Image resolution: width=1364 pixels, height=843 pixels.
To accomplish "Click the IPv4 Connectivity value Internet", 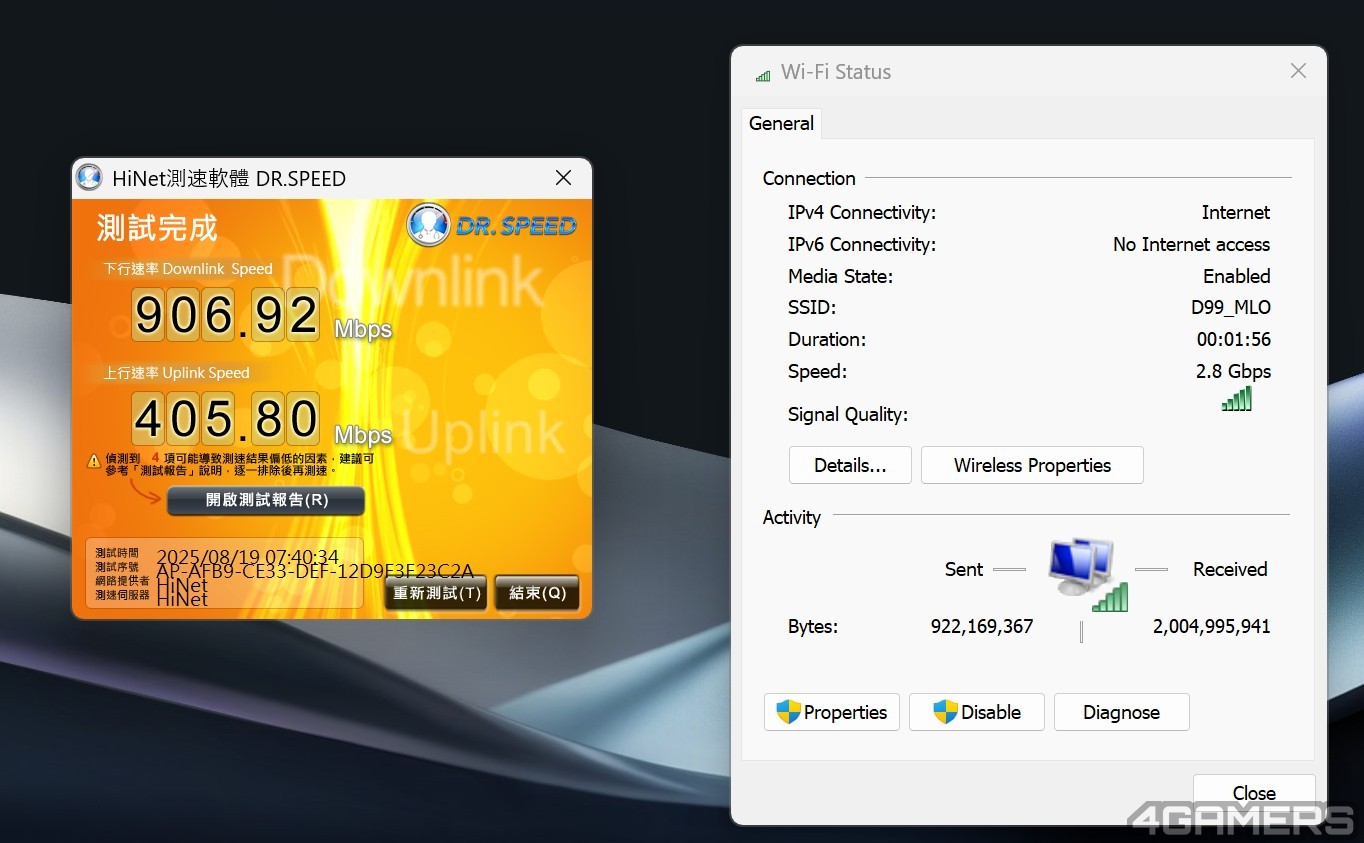I will click(x=1236, y=212).
